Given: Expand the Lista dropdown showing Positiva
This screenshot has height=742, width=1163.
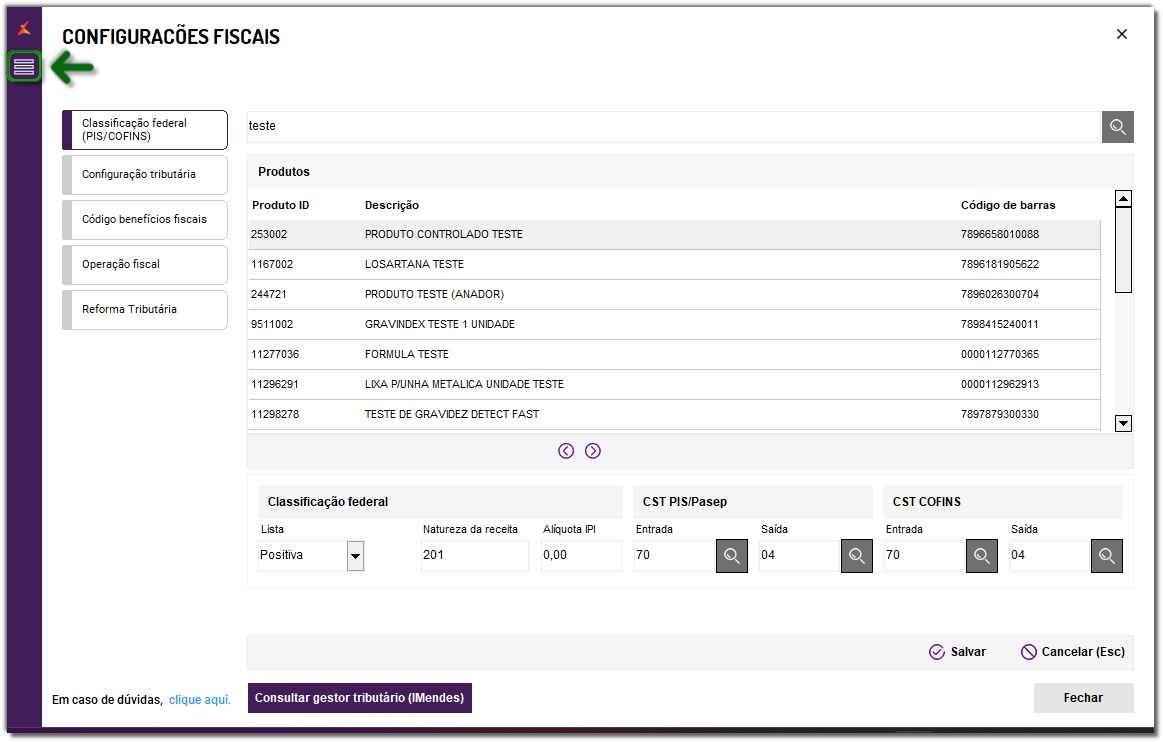Looking at the screenshot, I should pos(355,556).
